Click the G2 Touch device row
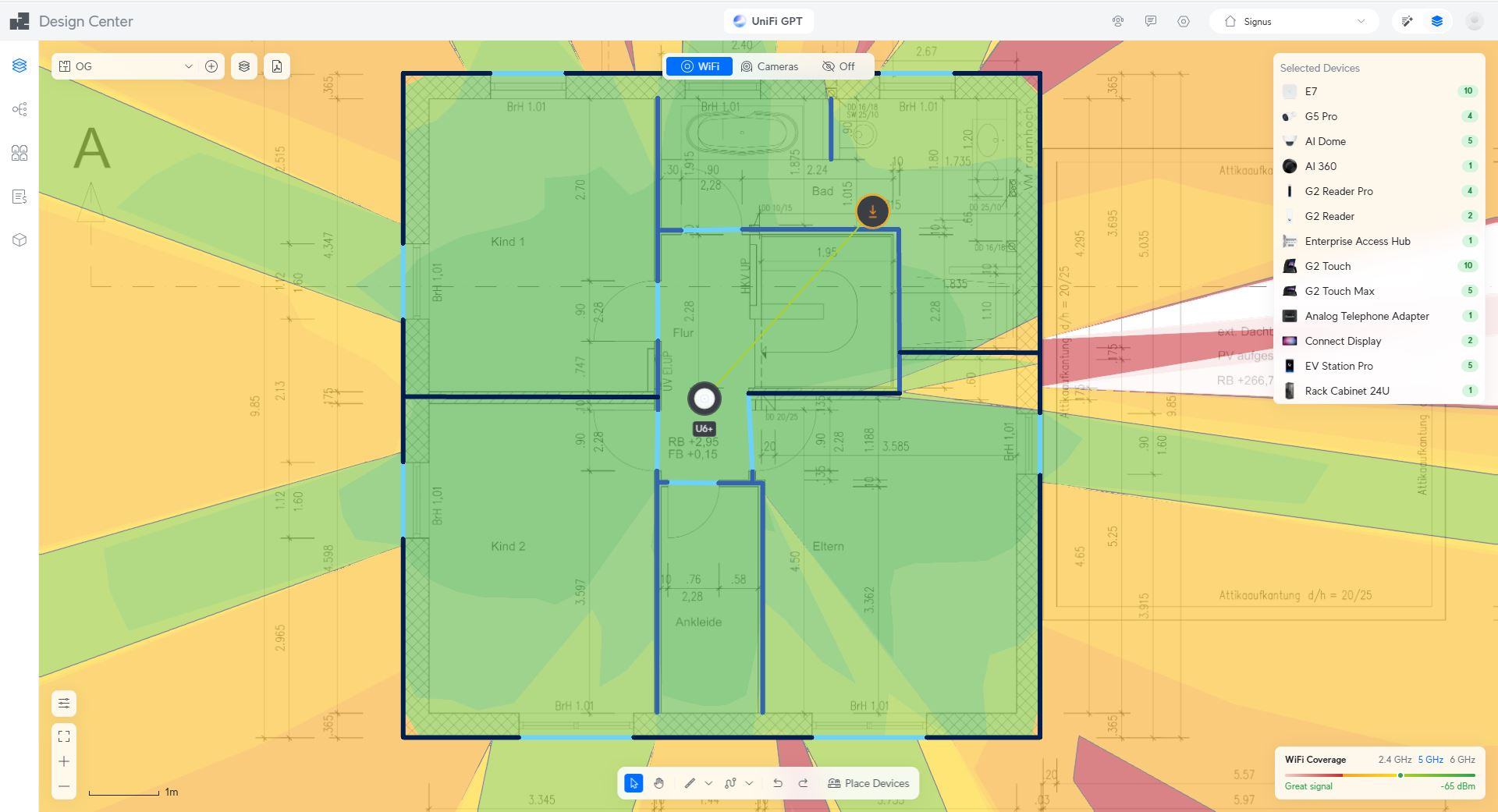 click(1379, 266)
